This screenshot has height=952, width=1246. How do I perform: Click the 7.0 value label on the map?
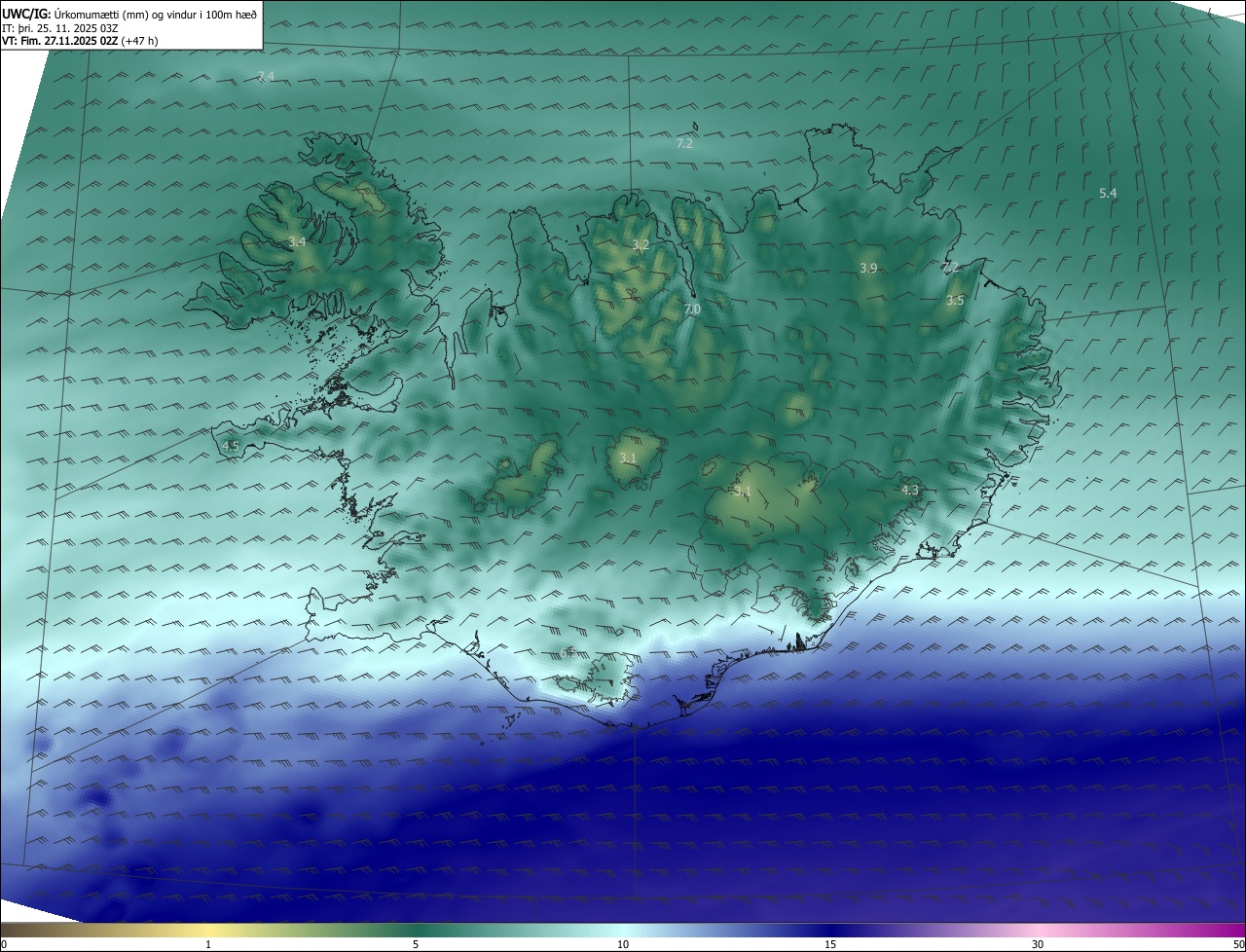(692, 309)
